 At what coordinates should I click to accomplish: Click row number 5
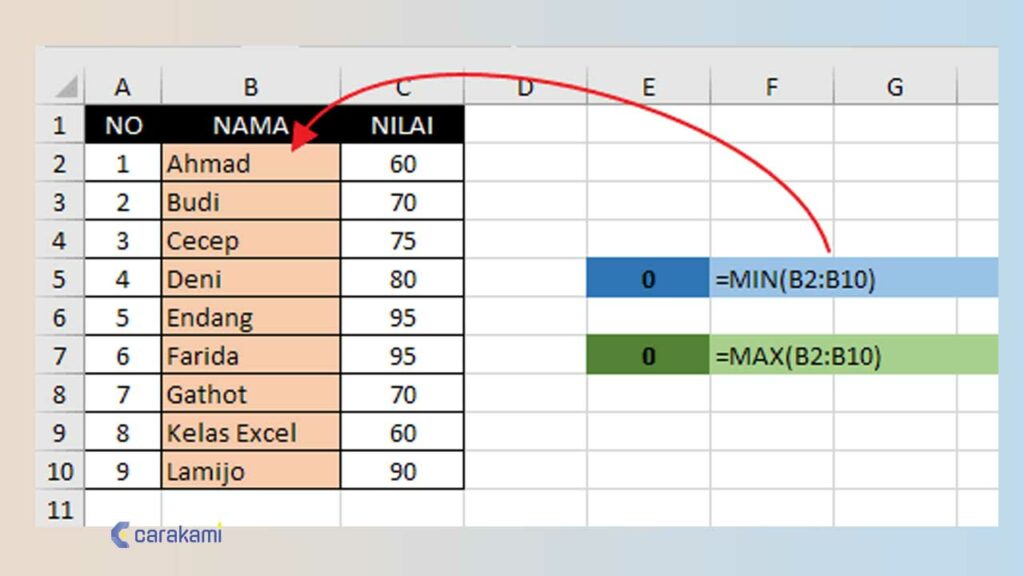coord(60,279)
